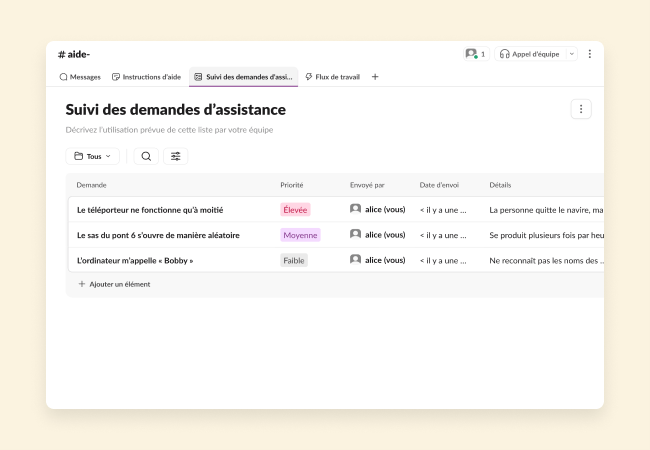650x450 pixels.
Task: Click the plus icon to add a tab
Action: click(x=375, y=76)
